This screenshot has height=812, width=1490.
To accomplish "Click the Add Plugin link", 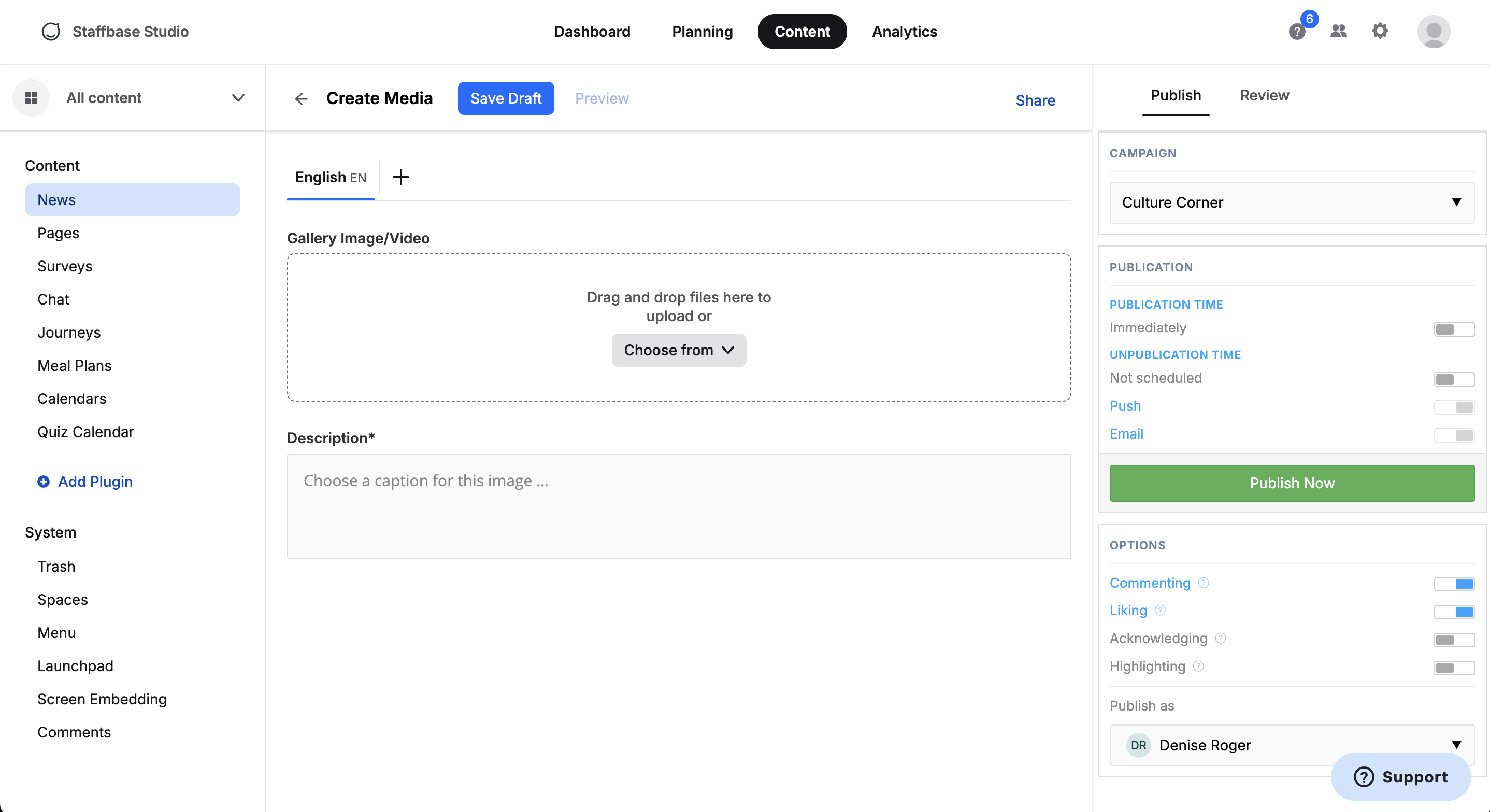I will pos(95,481).
